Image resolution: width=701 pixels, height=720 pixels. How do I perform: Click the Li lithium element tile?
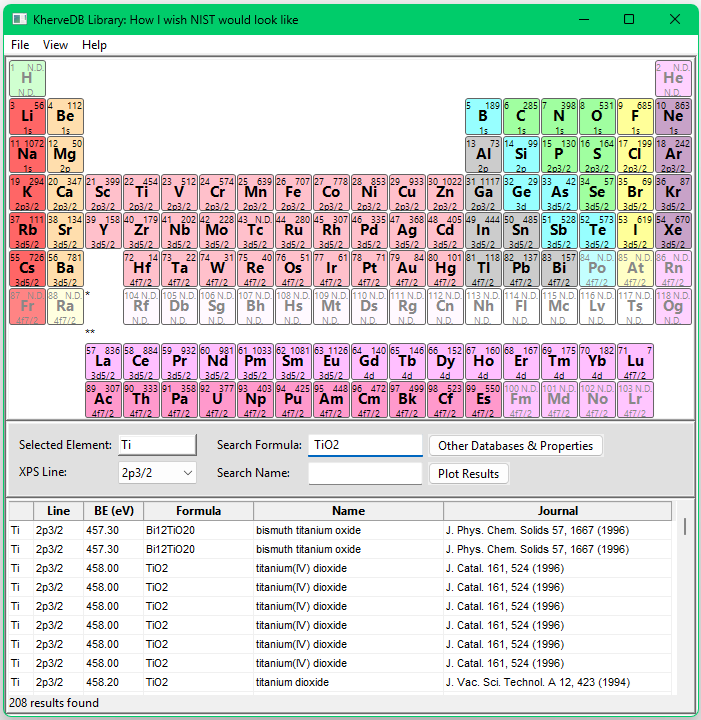pos(28,117)
